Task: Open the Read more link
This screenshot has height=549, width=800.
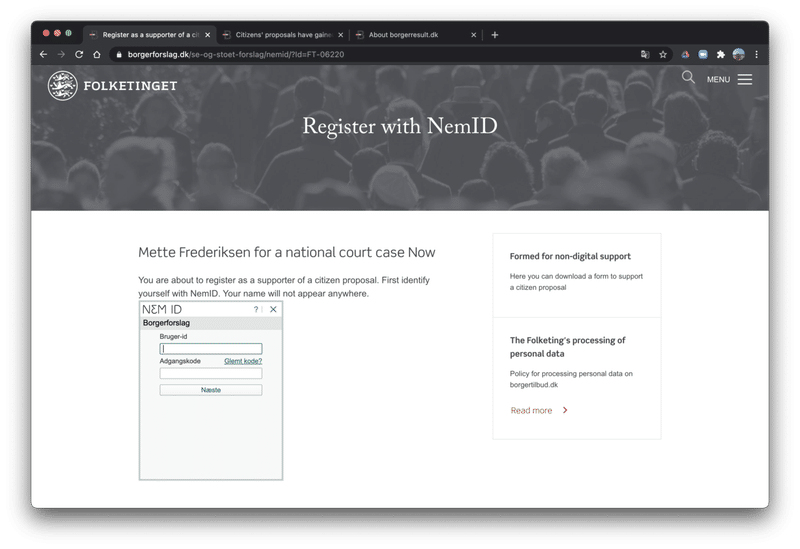Action: tap(531, 410)
